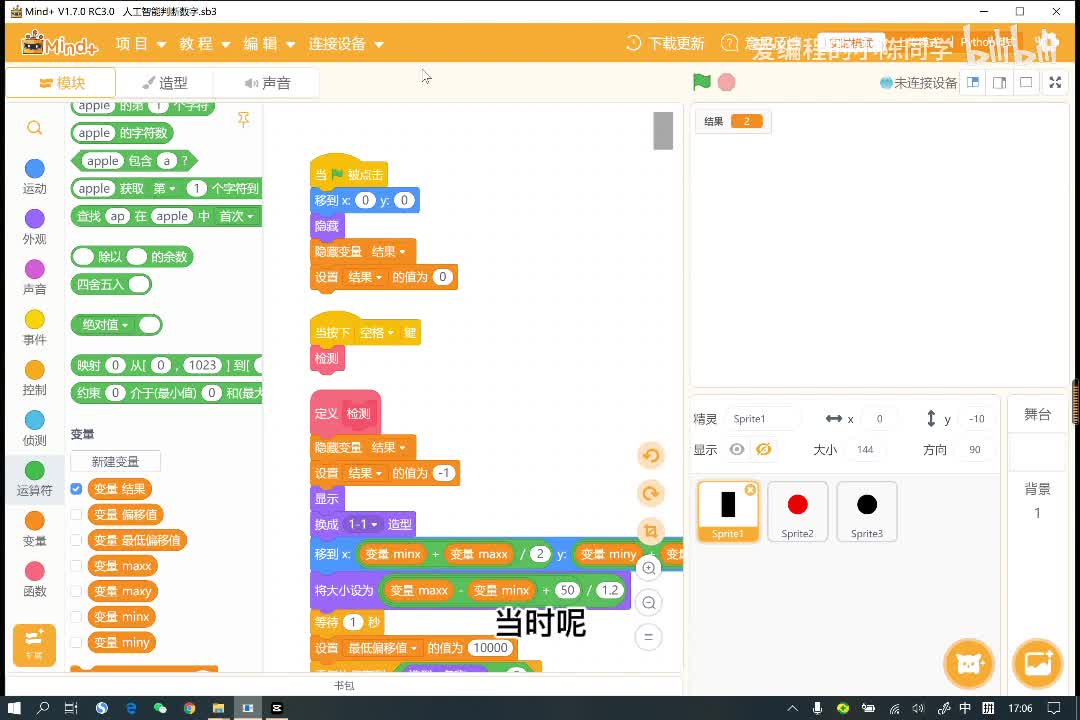The width and height of the screenshot is (1080, 720).
Task: Select the 声音 sound category circle
Action: (x=34, y=269)
